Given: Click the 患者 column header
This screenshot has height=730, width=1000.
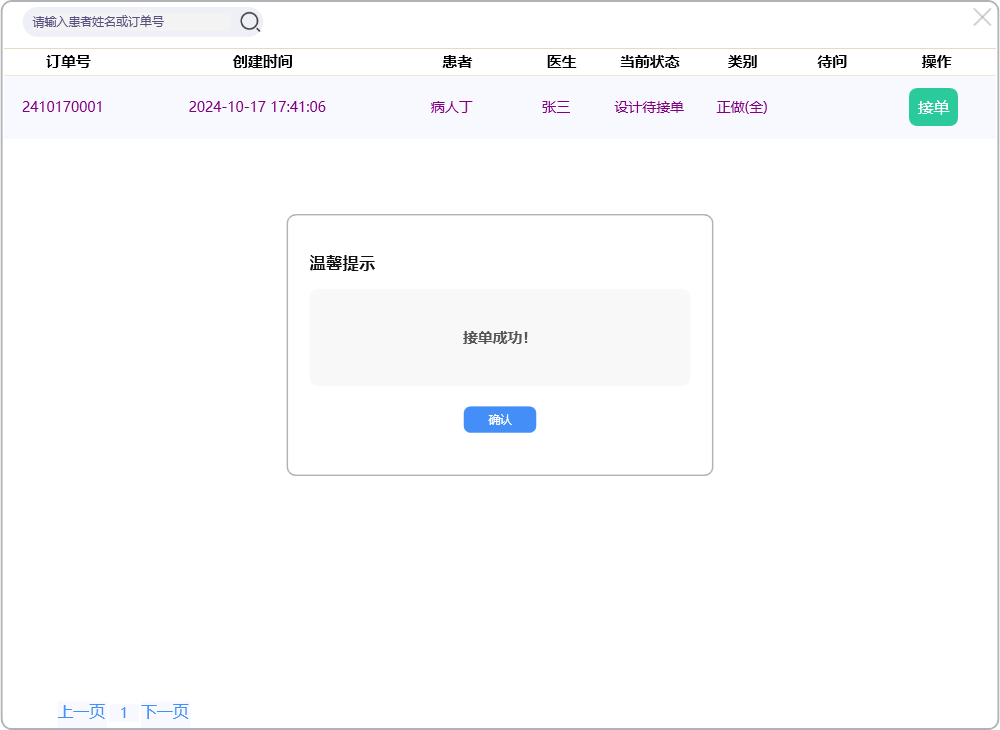Looking at the screenshot, I should point(457,62).
